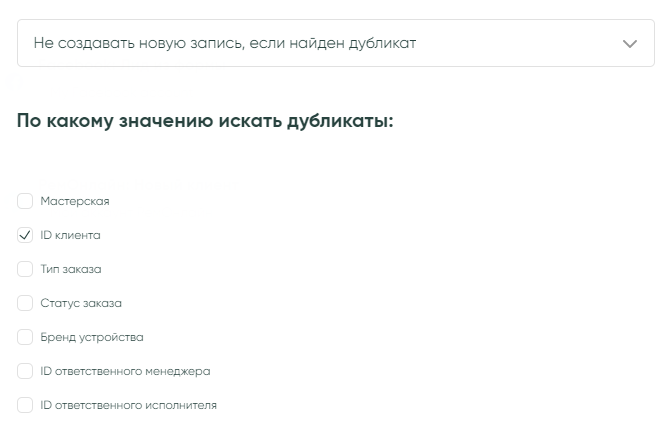This screenshot has width=671, height=428.
Task: Click the Мастерская label text
Action: [x=75, y=201]
